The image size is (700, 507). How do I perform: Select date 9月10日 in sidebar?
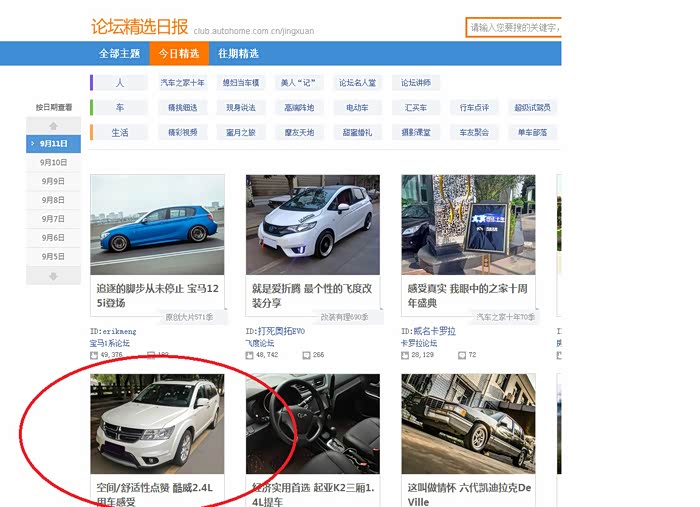coord(53,162)
